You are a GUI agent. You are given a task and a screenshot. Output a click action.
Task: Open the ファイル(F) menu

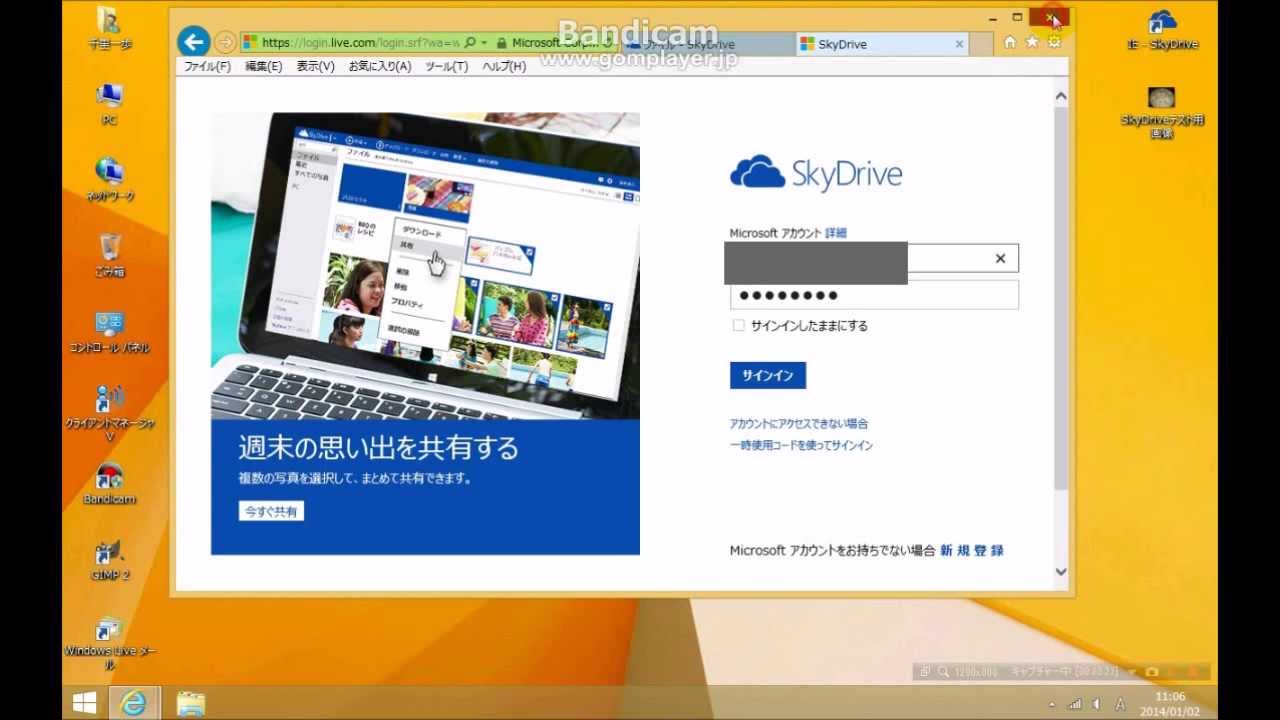(x=207, y=66)
